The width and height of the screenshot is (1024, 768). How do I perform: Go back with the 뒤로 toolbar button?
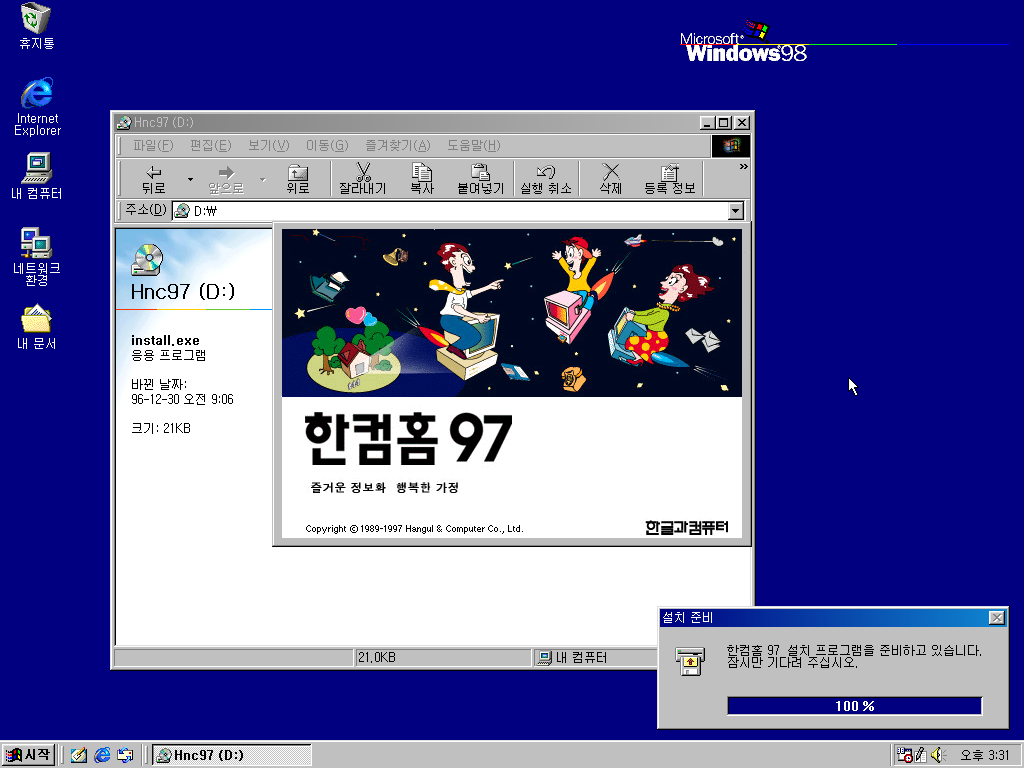click(153, 179)
